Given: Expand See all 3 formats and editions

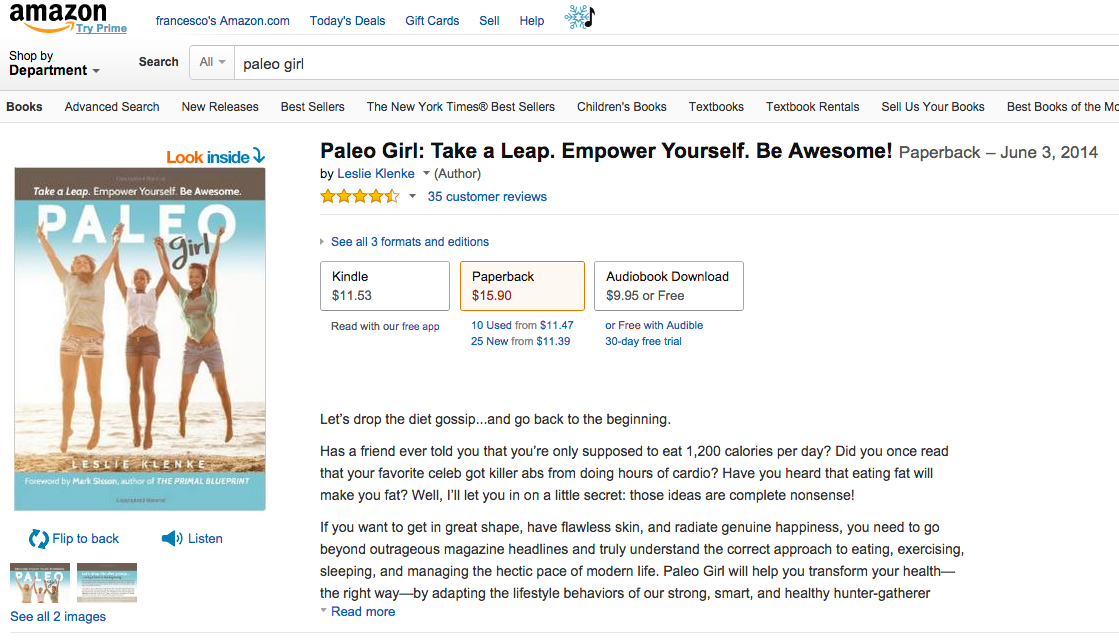Looking at the screenshot, I should click(x=405, y=242).
